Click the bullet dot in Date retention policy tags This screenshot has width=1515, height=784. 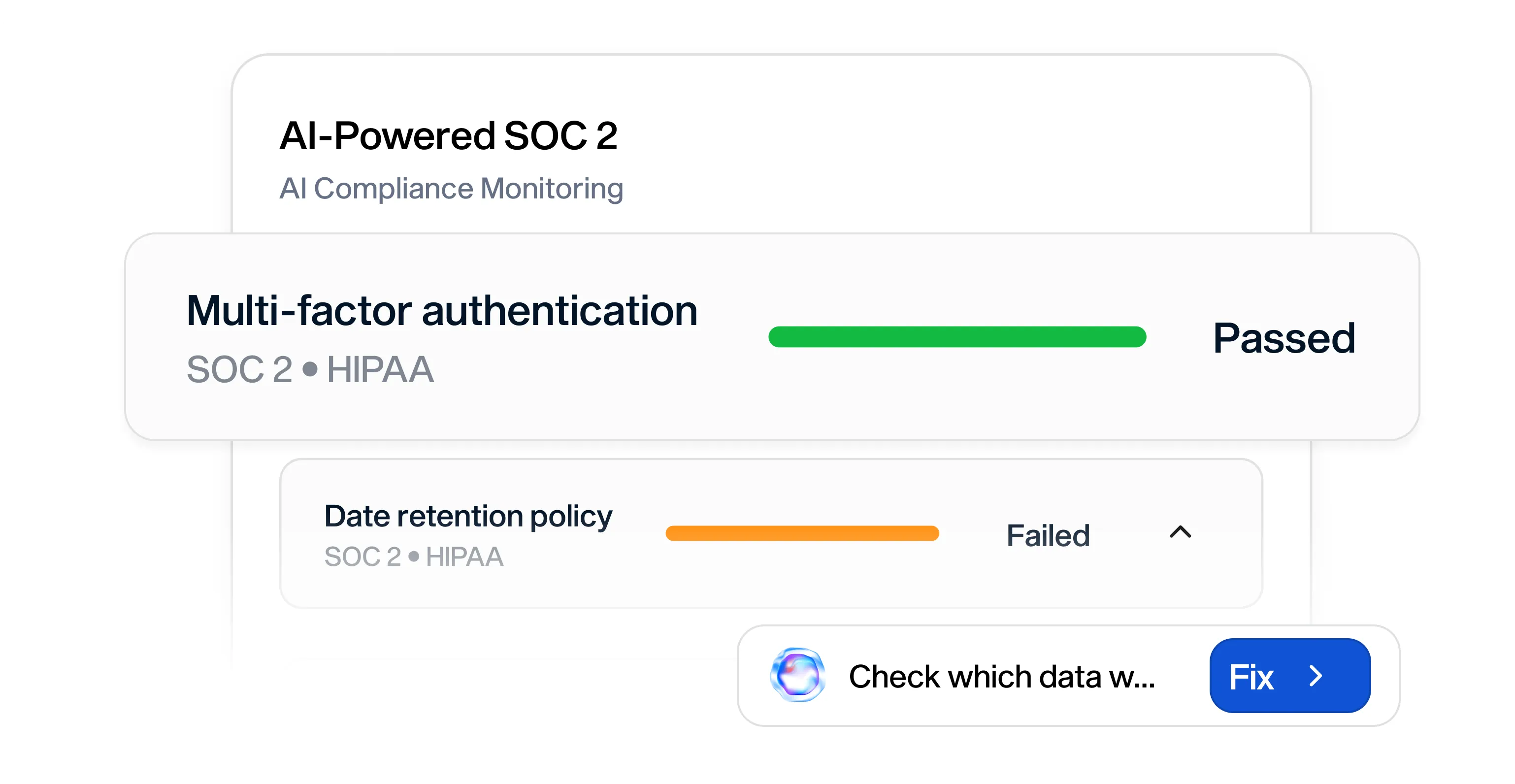(x=414, y=556)
